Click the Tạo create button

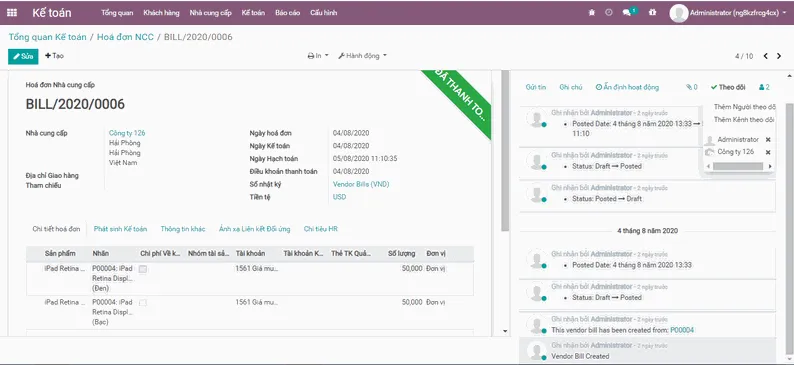pyautogui.click(x=54, y=56)
